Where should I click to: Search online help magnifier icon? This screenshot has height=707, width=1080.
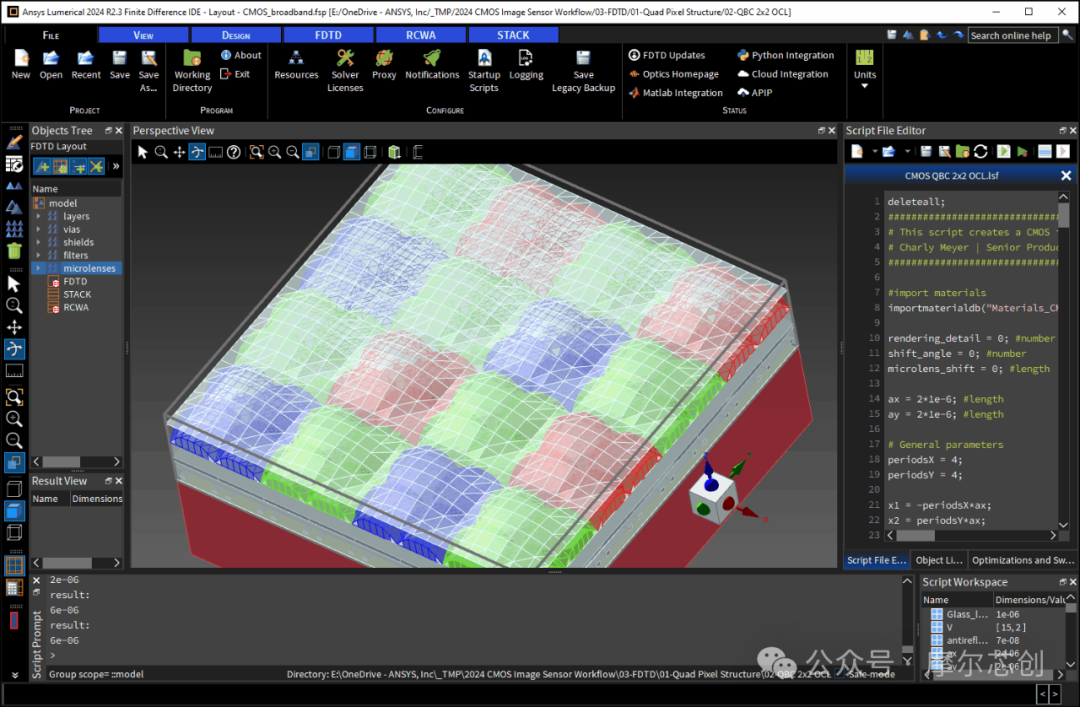coord(1067,35)
